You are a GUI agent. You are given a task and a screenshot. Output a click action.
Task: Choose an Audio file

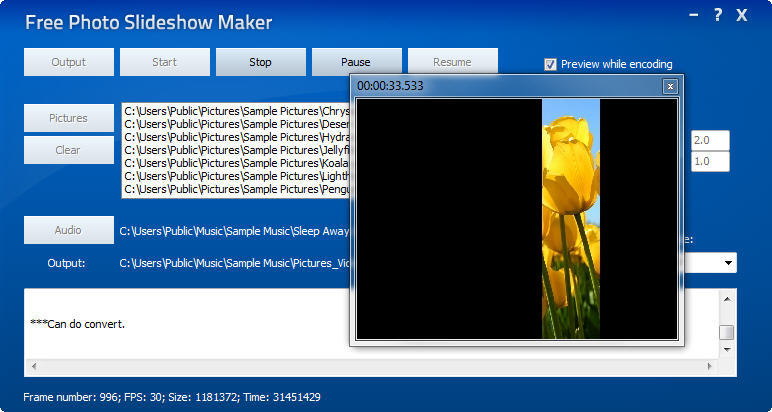pos(69,230)
